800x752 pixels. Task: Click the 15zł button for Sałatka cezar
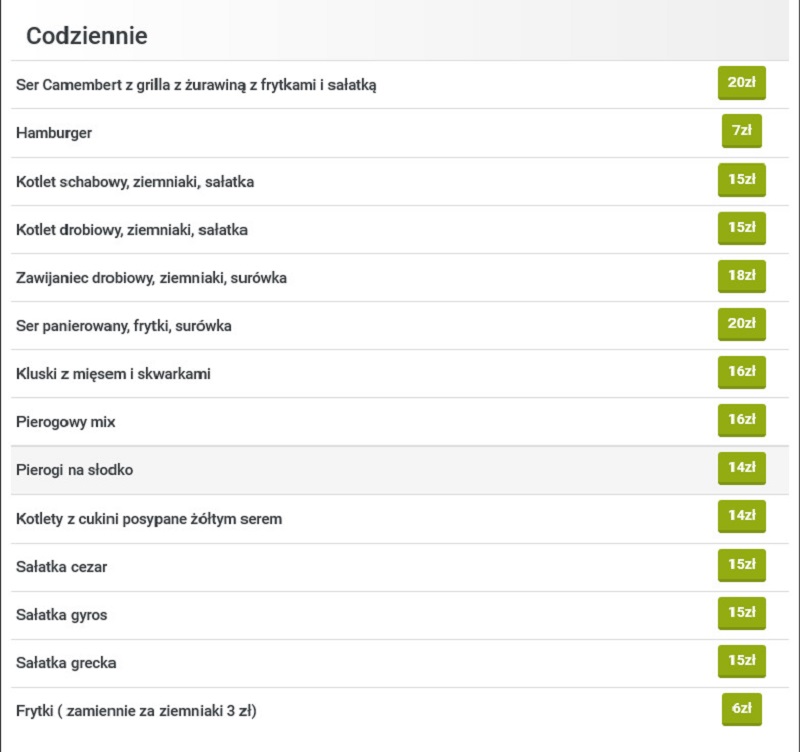point(741,565)
